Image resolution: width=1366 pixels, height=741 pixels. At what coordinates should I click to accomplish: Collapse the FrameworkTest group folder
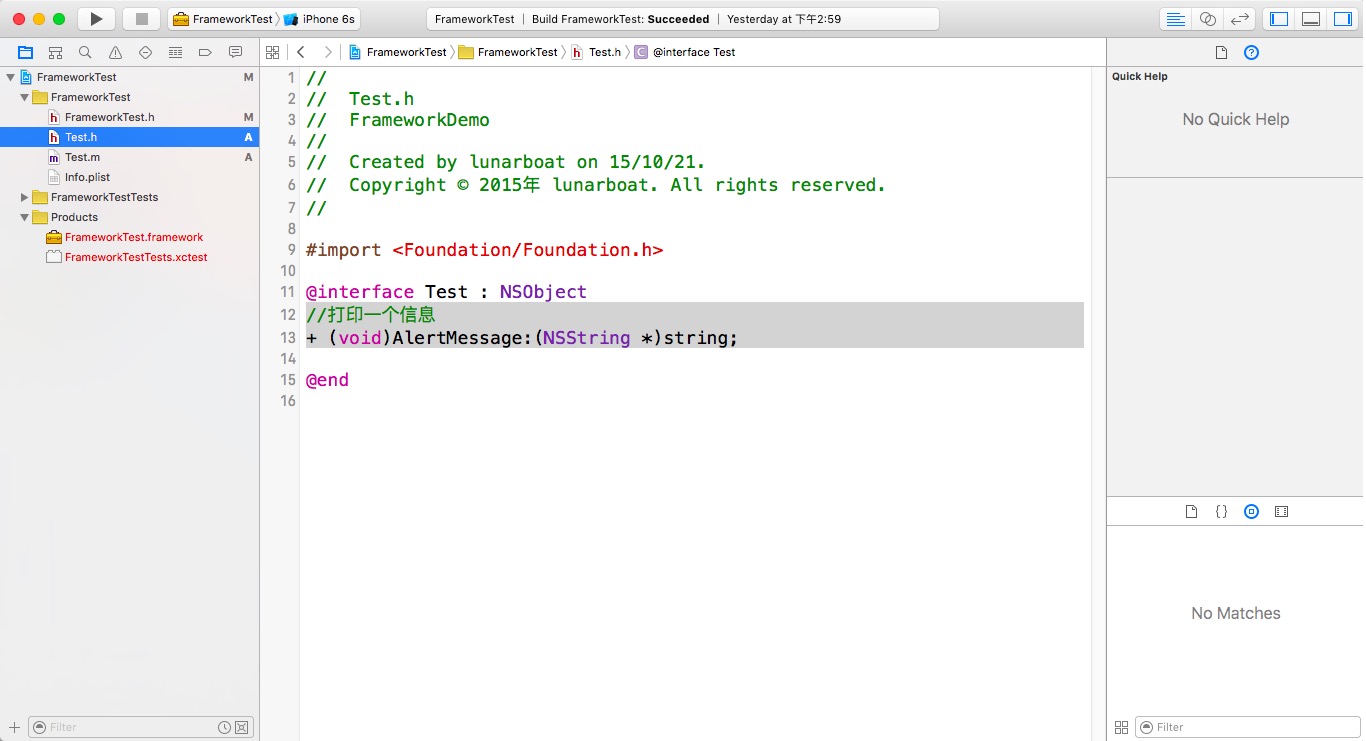(25, 97)
